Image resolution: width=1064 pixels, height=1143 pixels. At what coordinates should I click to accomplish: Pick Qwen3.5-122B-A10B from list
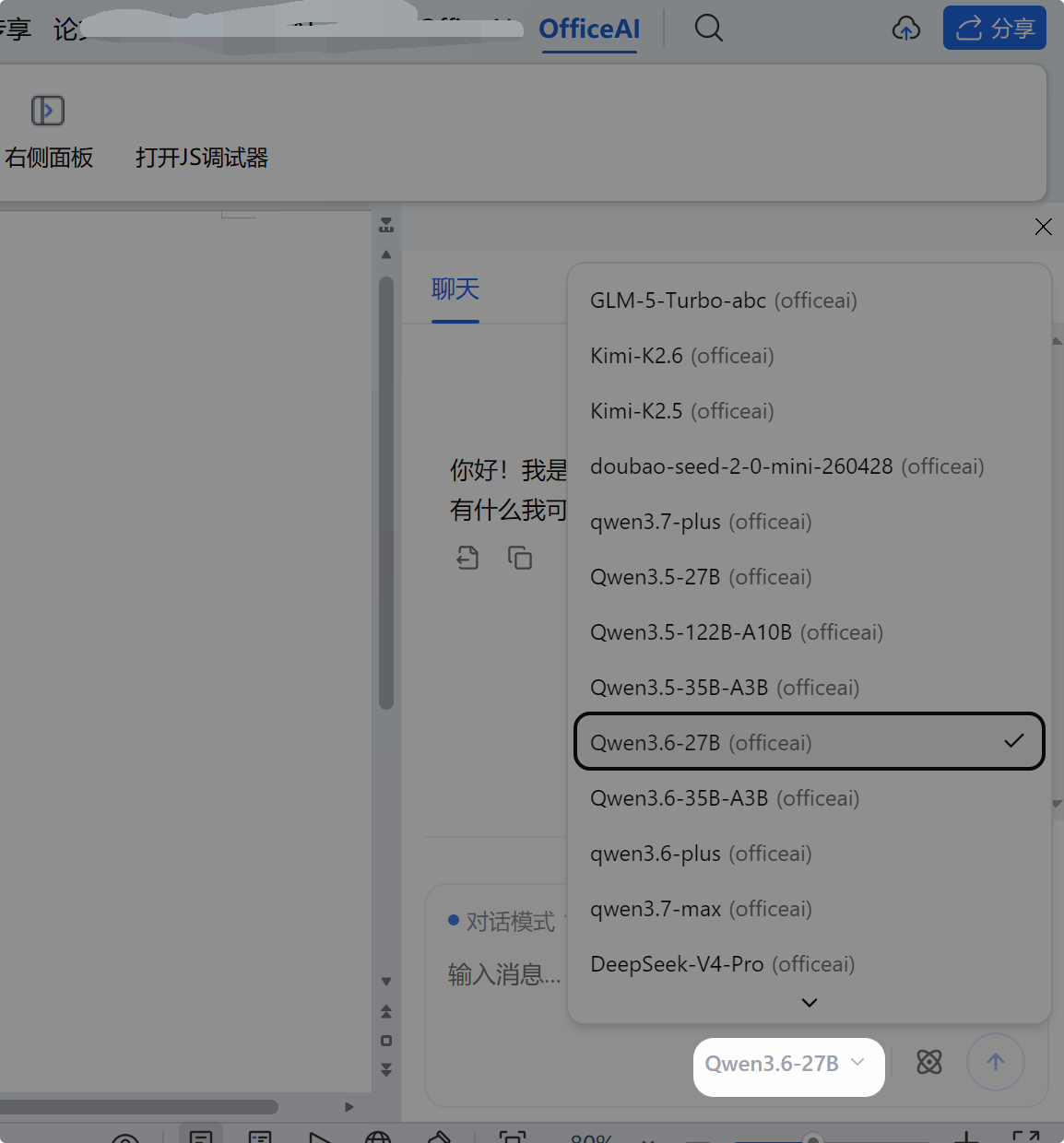(x=810, y=632)
